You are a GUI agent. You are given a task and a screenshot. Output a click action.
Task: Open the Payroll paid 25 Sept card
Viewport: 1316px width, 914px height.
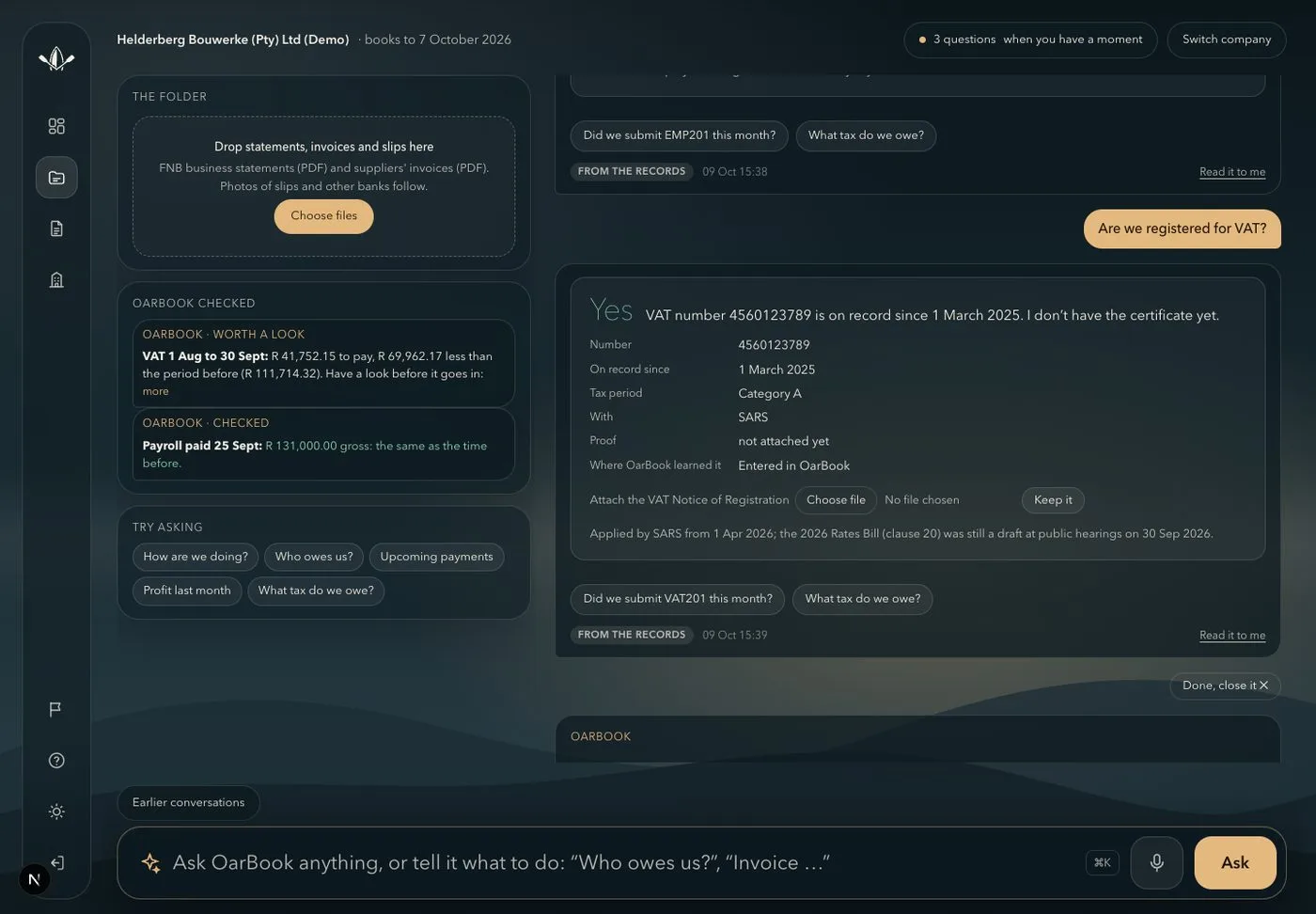(x=323, y=445)
